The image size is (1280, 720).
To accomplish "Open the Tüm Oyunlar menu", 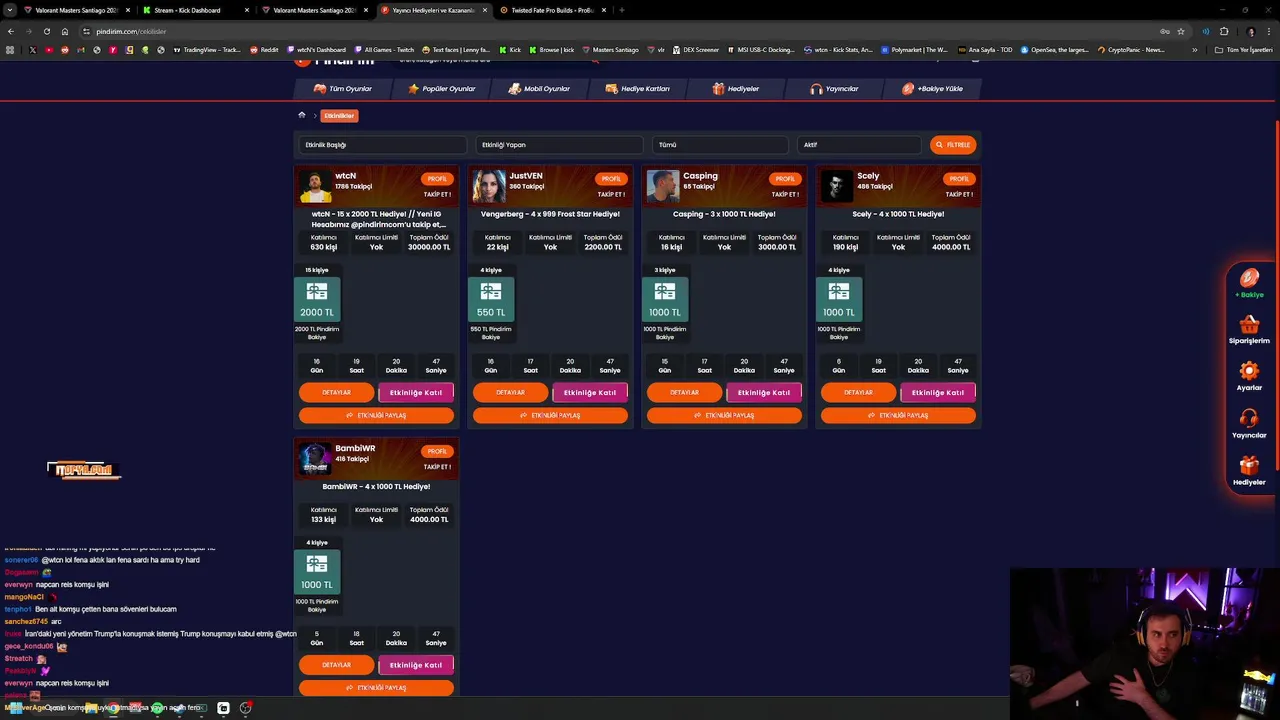I will point(343,89).
